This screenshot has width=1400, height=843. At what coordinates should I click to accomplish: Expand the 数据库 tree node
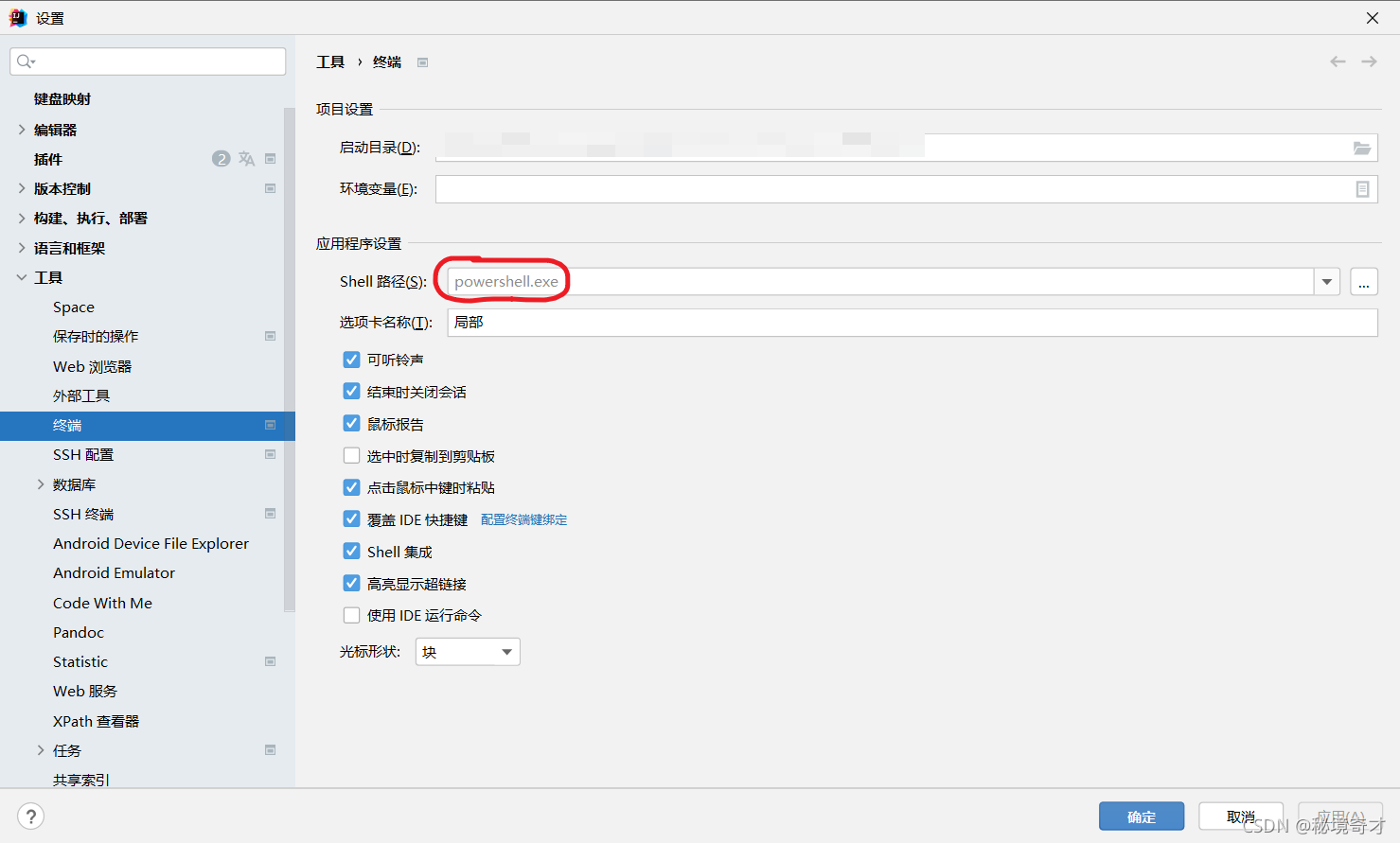pyautogui.click(x=41, y=484)
